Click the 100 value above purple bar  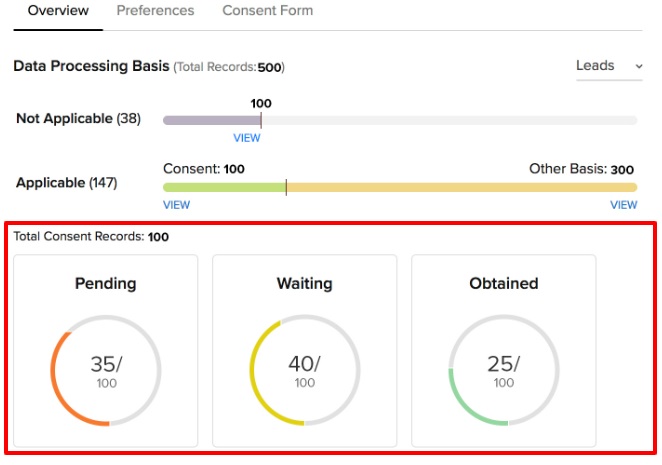[x=261, y=103]
